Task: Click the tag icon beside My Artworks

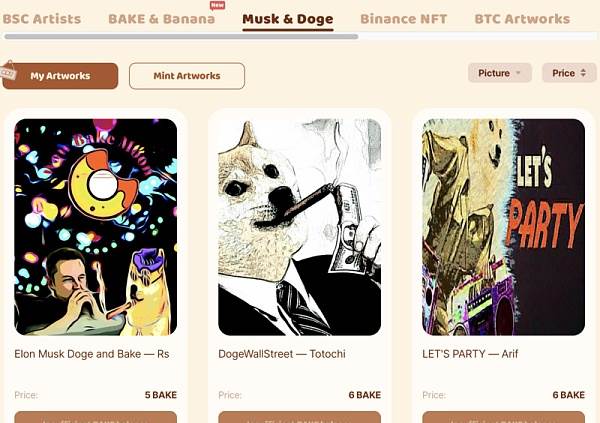Action: 8,71
